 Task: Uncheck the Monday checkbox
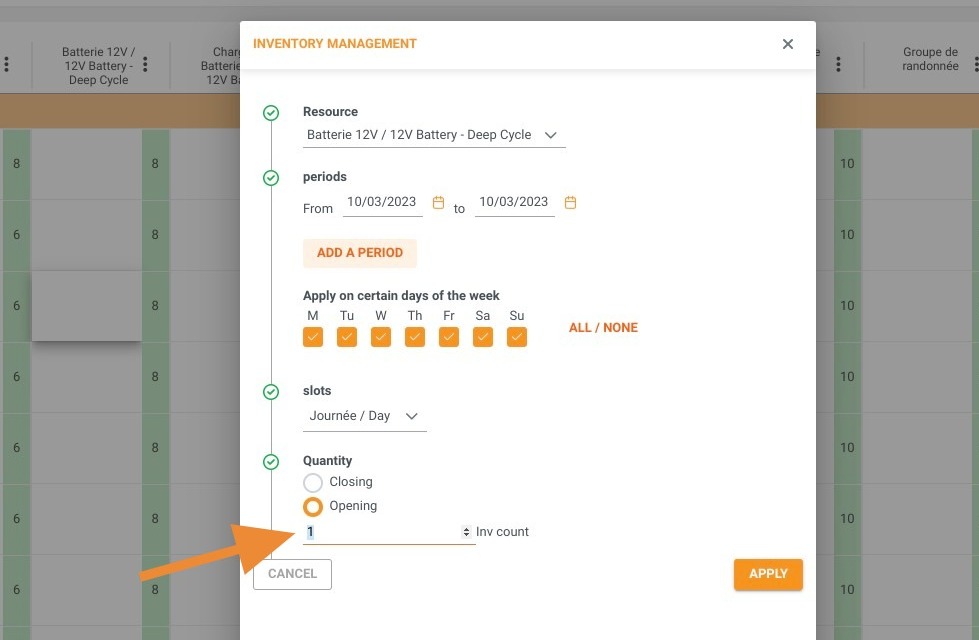click(313, 337)
